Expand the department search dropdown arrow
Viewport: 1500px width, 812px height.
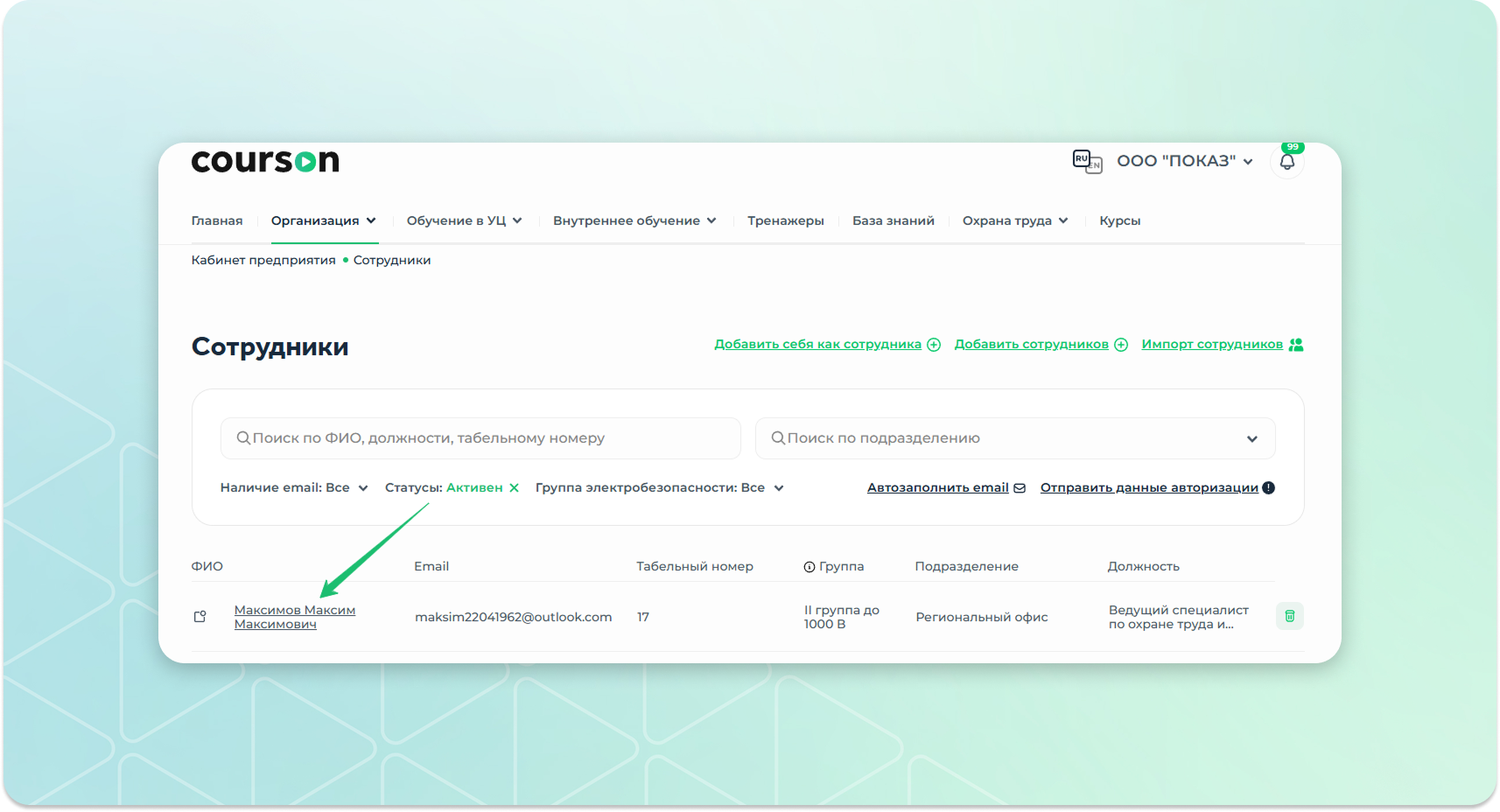[x=1251, y=439]
